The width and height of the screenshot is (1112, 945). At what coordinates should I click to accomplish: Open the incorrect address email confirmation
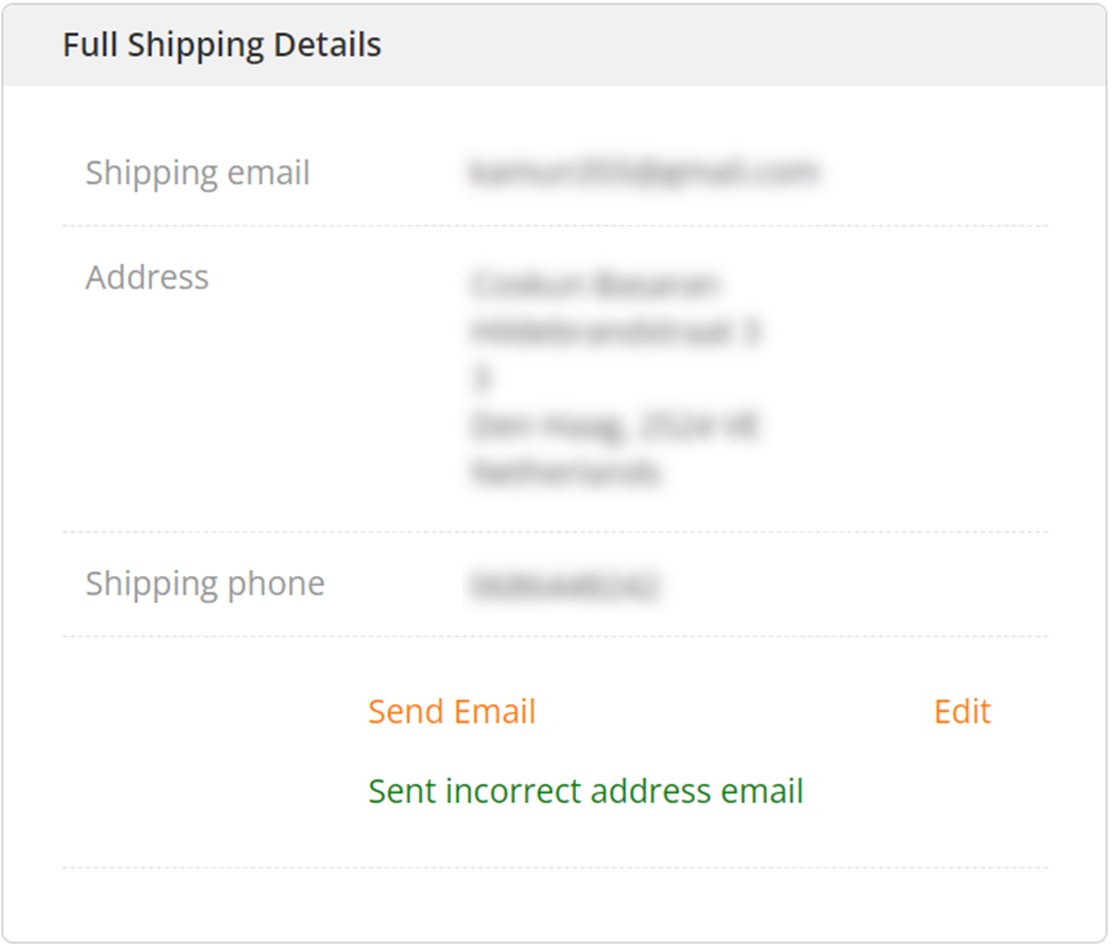pyautogui.click(x=586, y=791)
